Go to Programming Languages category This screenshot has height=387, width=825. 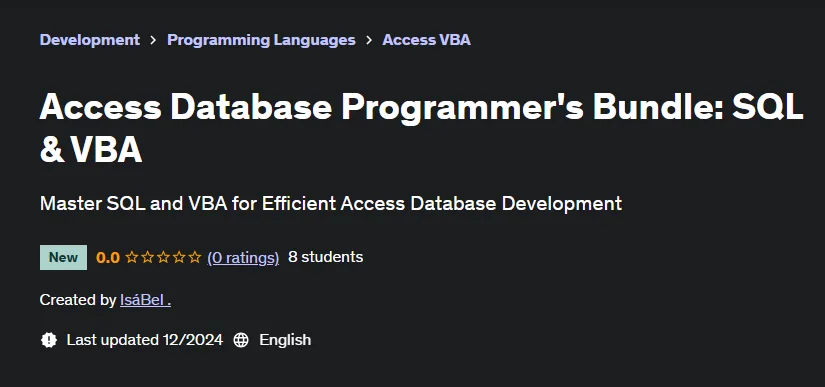point(261,40)
